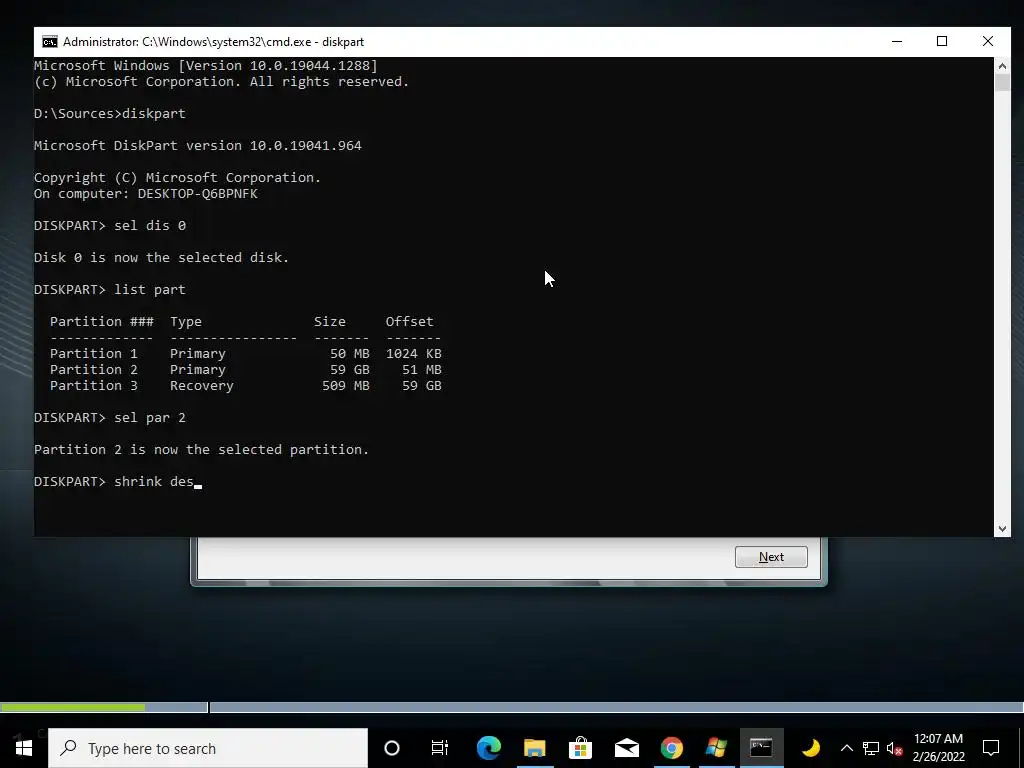This screenshot has width=1024, height=768.
Task: Click the 'sel par 2' command text
Action: click(x=150, y=418)
